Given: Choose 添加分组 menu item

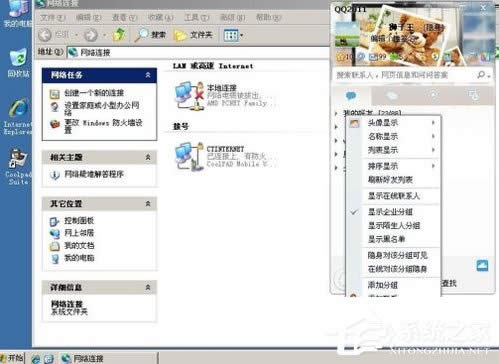Looking at the screenshot, I should (401, 285).
